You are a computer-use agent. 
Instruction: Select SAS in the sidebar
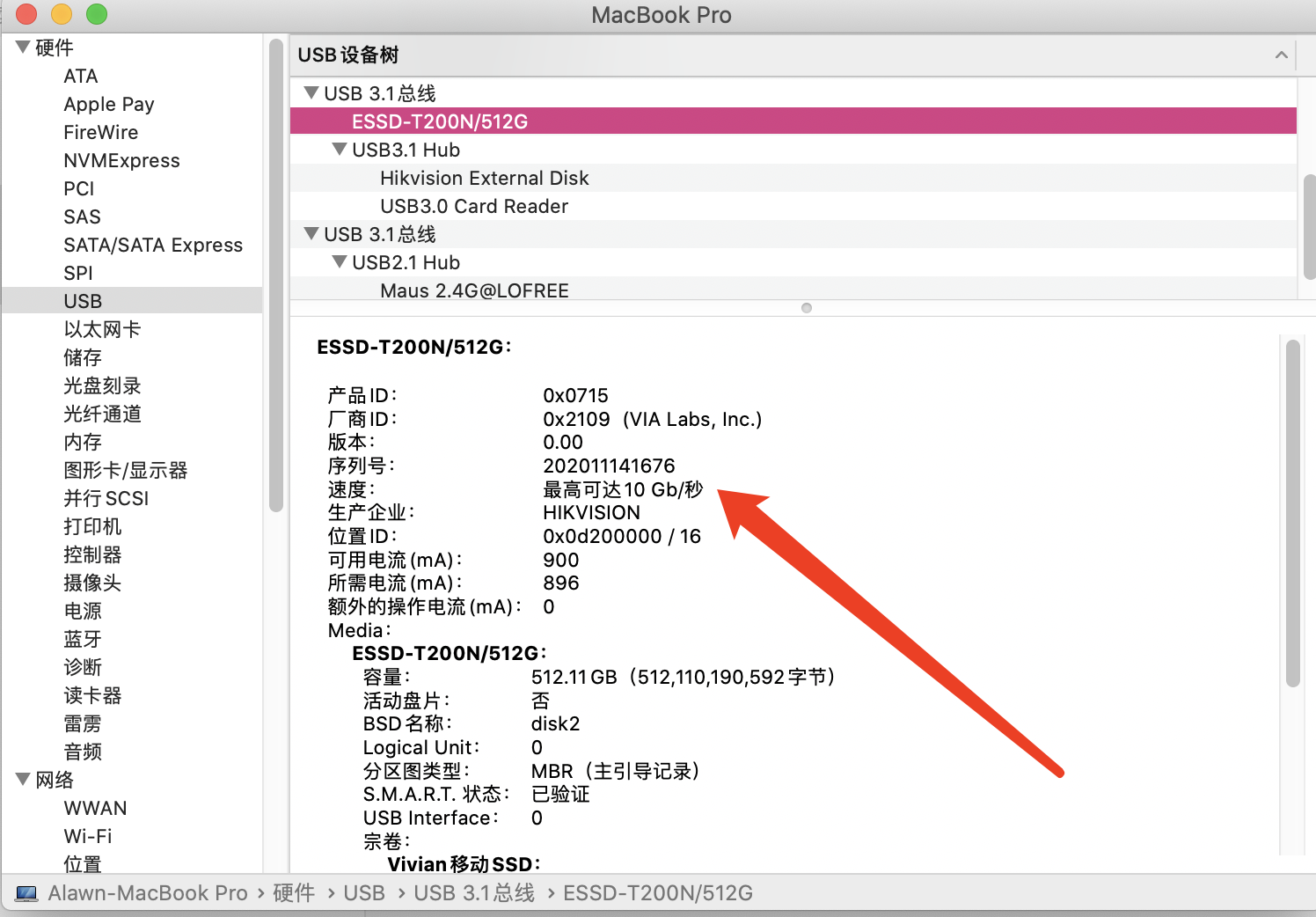coord(82,216)
